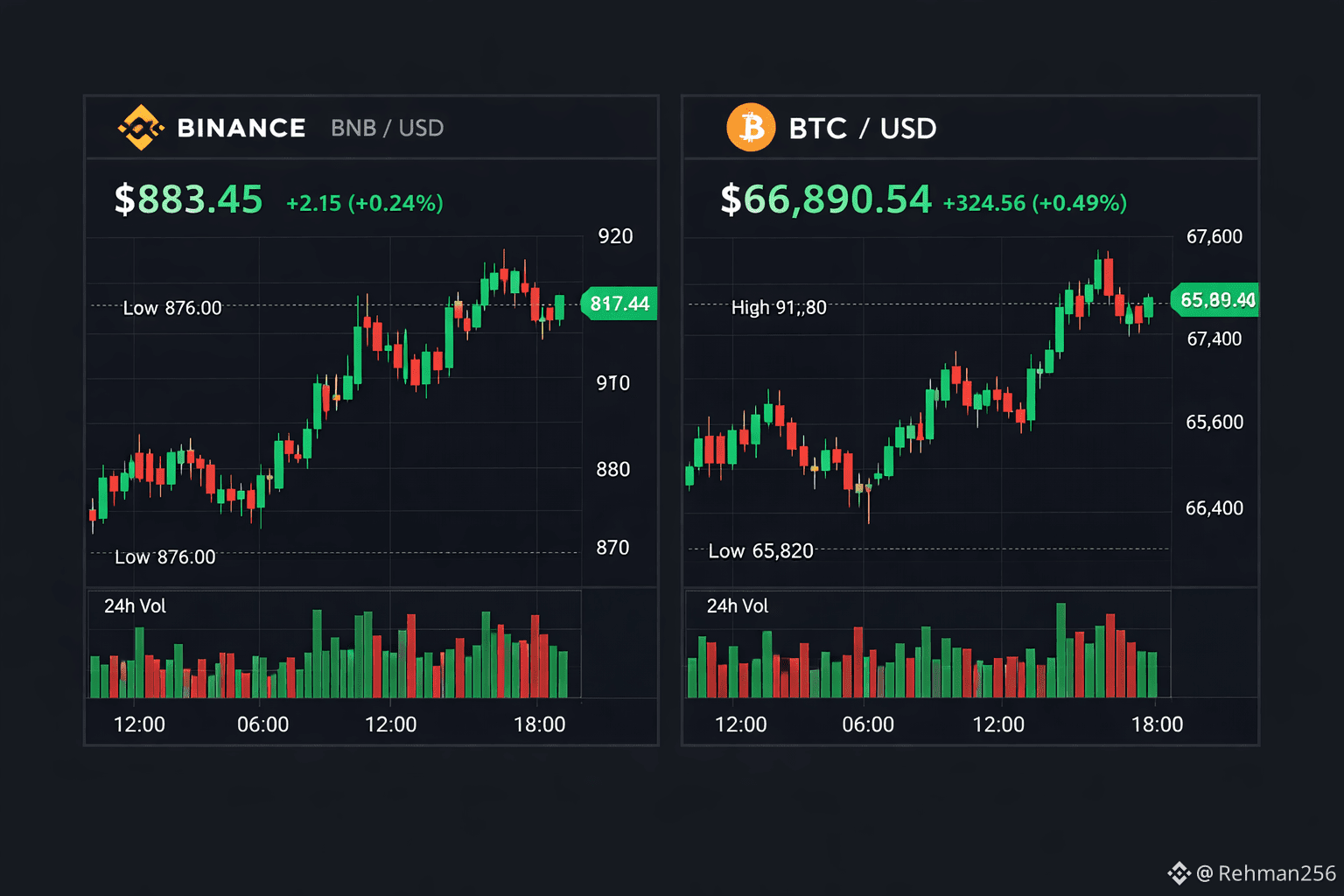Select the BTC price tag showing 65,89.44
Viewport: 1344px width, 896px height.
(1216, 301)
